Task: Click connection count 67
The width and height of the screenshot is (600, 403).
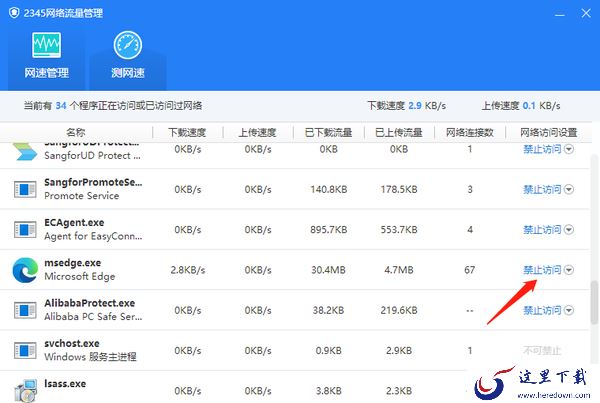Action: (470, 270)
